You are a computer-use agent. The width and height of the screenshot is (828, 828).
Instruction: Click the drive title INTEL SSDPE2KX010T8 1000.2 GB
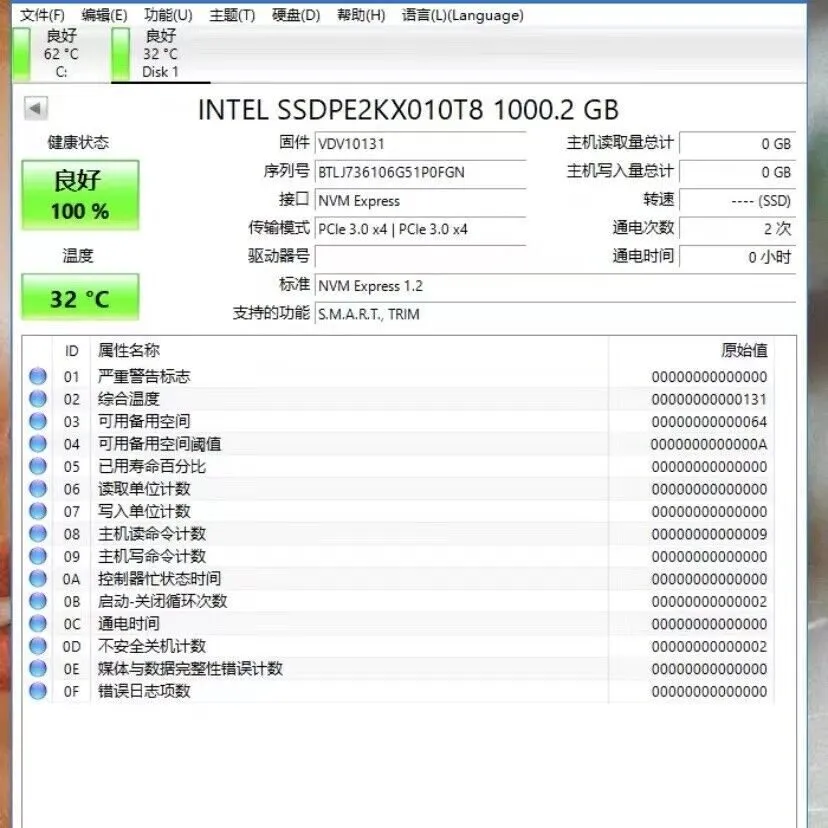[x=408, y=109]
